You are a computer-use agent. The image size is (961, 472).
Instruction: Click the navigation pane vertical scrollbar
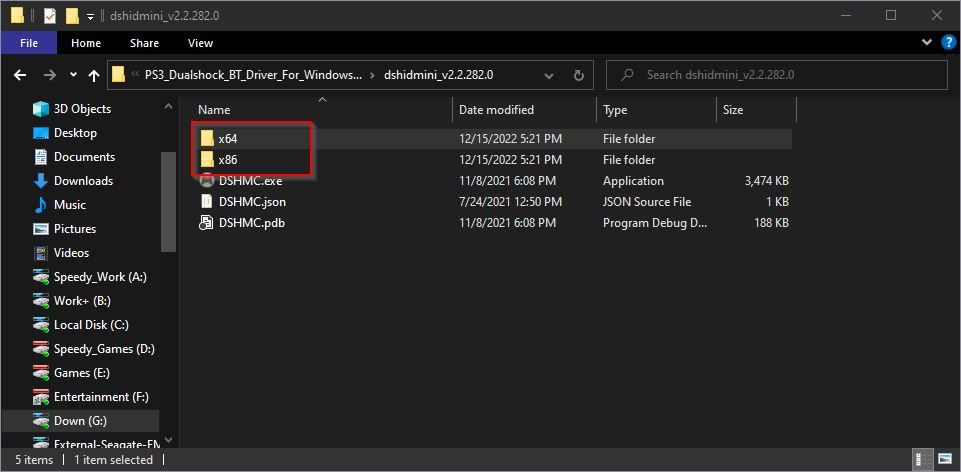(169, 202)
